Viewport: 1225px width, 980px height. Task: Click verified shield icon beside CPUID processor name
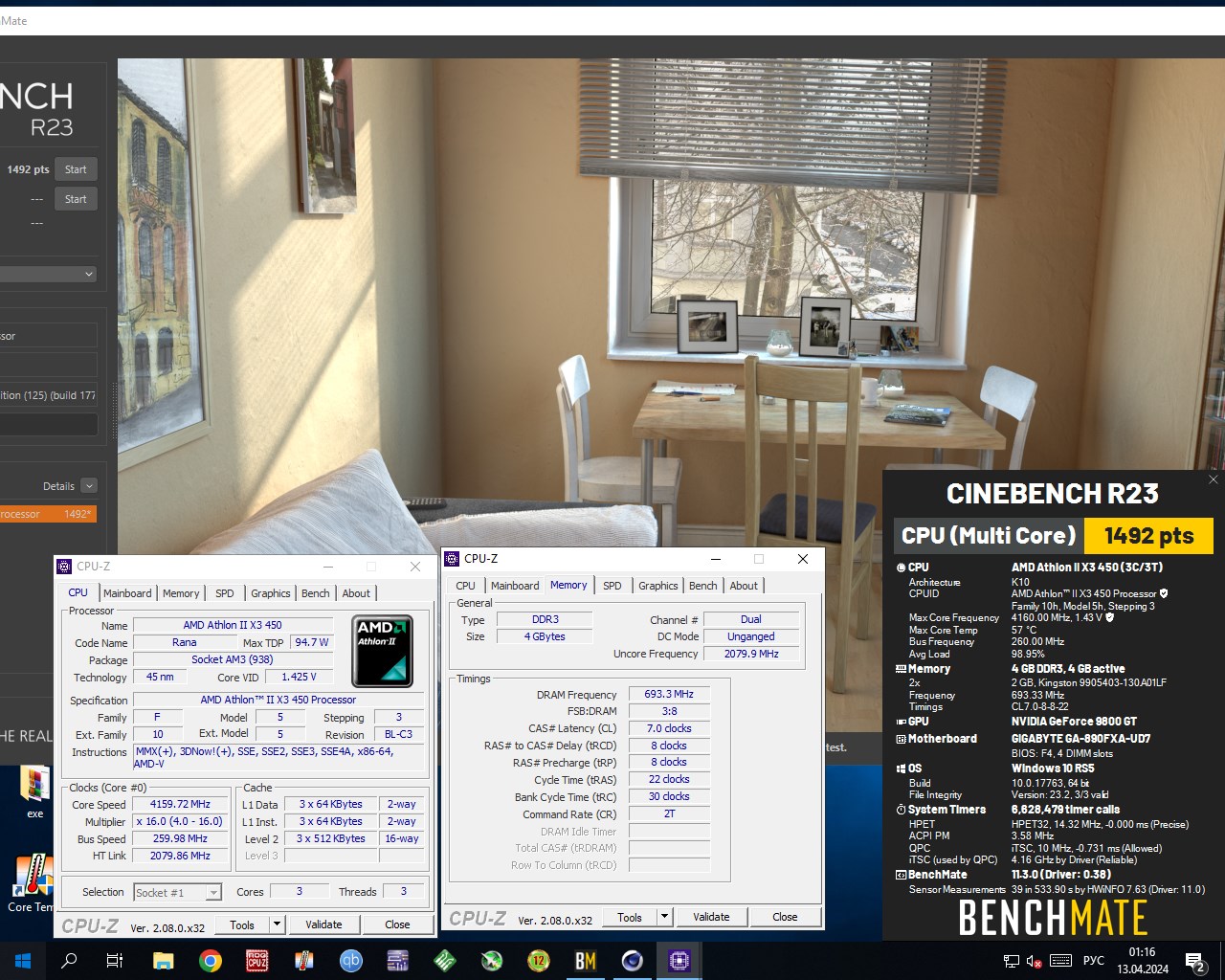tap(1163, 593)
